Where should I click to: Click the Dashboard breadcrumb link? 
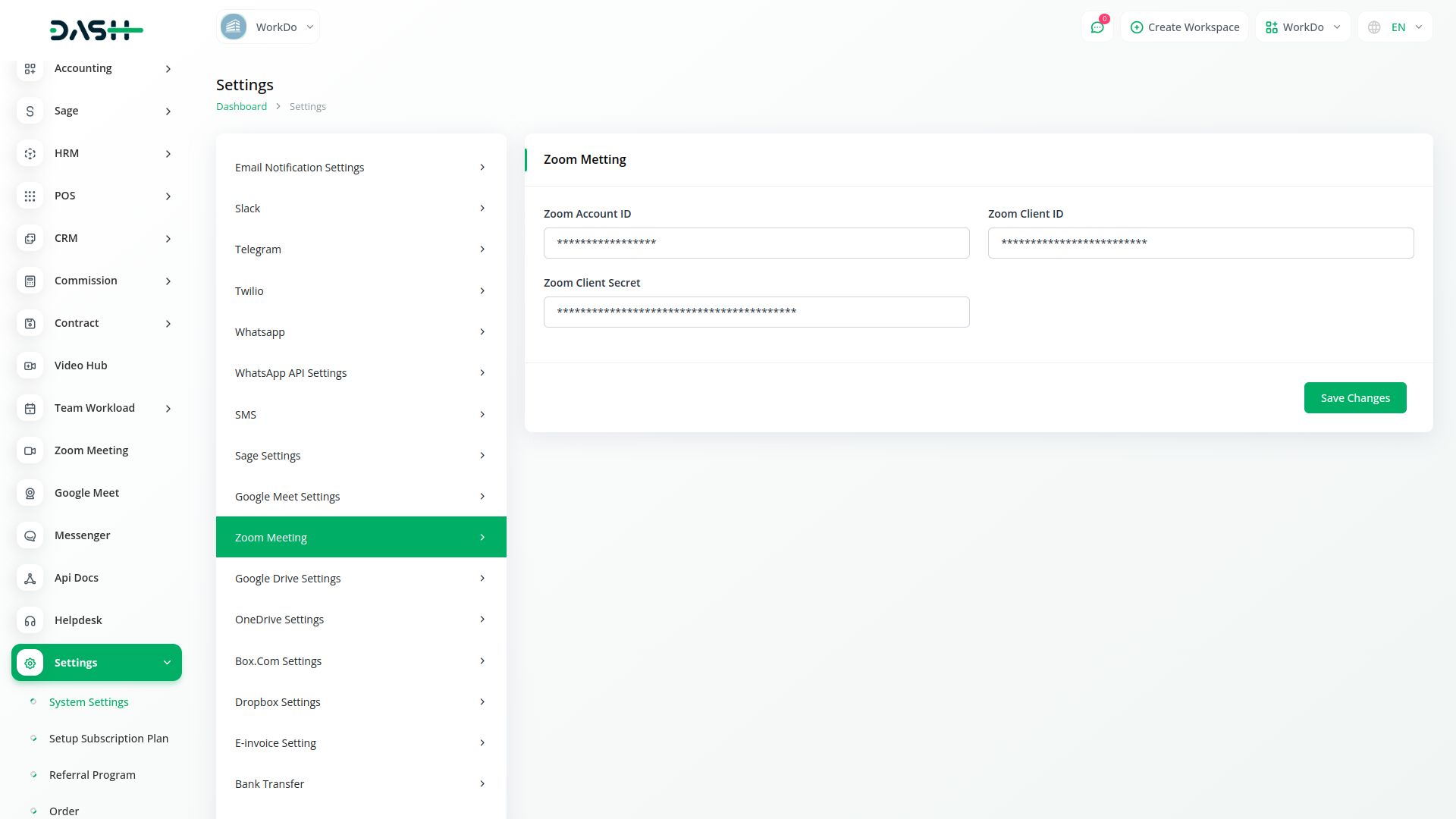click(241, 107)
